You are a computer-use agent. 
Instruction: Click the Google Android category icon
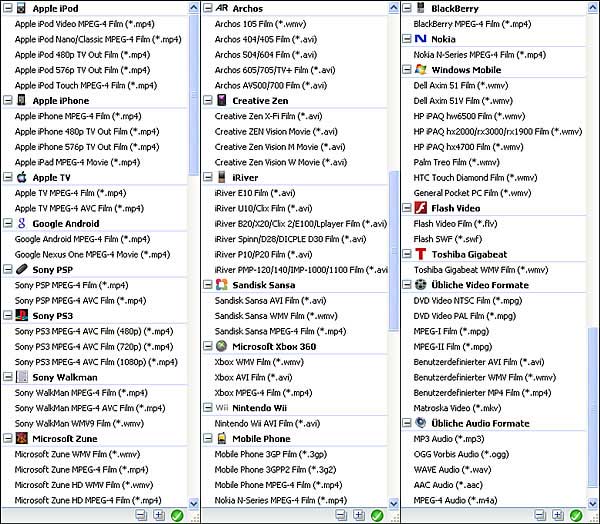(21, 223)
